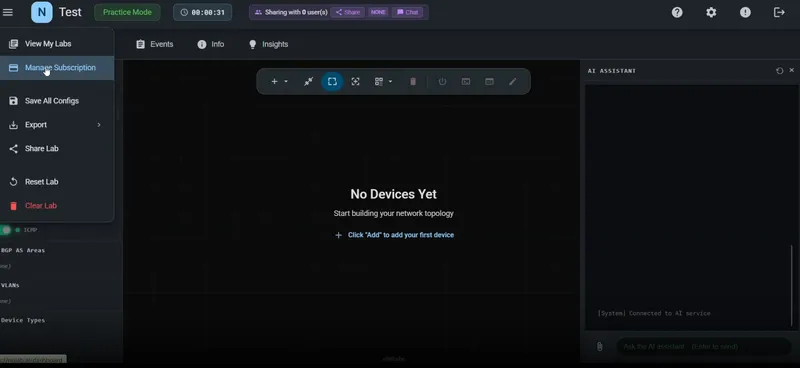This screenshot has width=800, height=368.
Task: Click the window panel toolbar icon
Action: (x=489, y=82)
